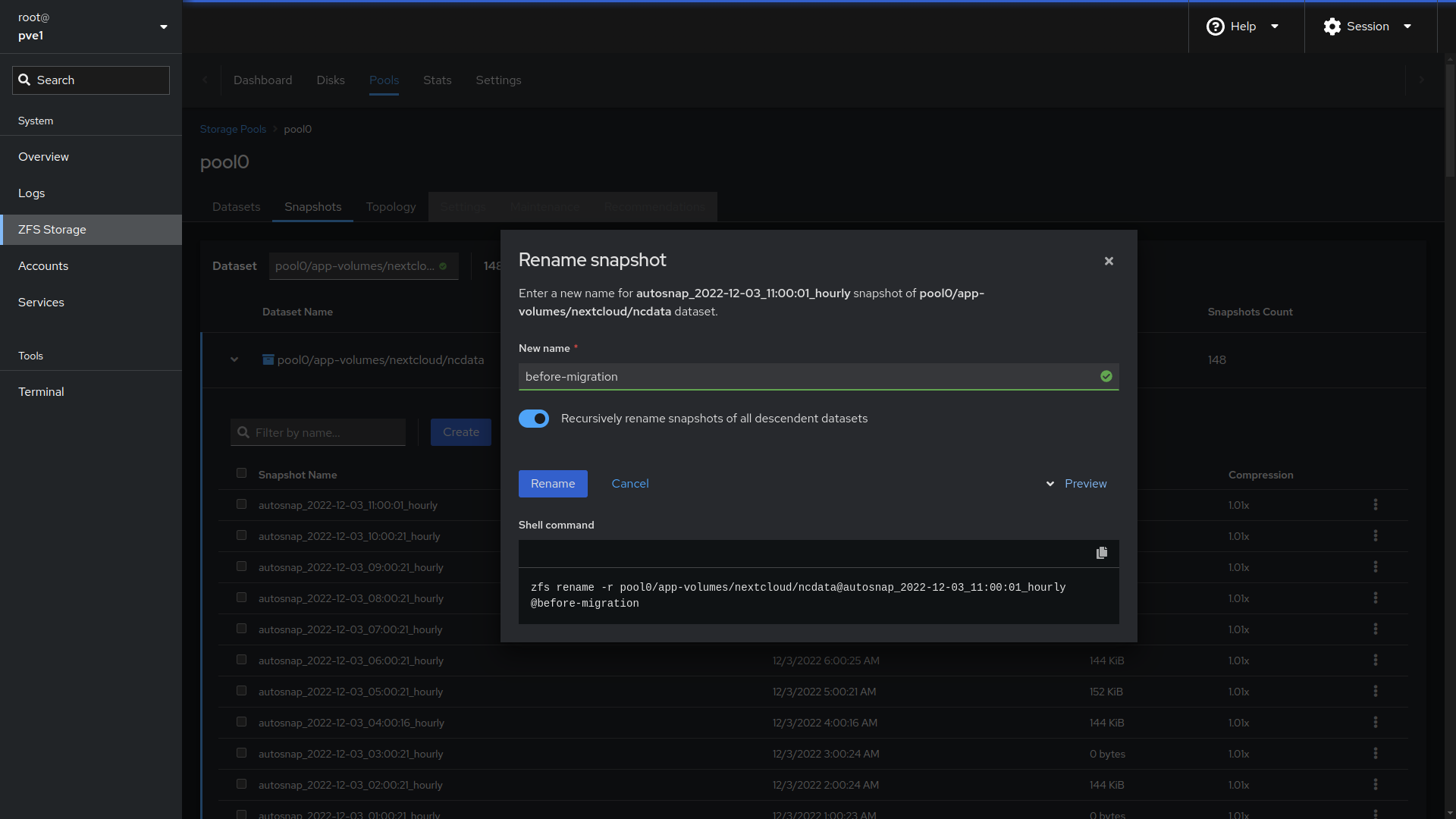1456x819 pixels.
Task: Collapse the Preview section chevron
Action: (1050, 484)
